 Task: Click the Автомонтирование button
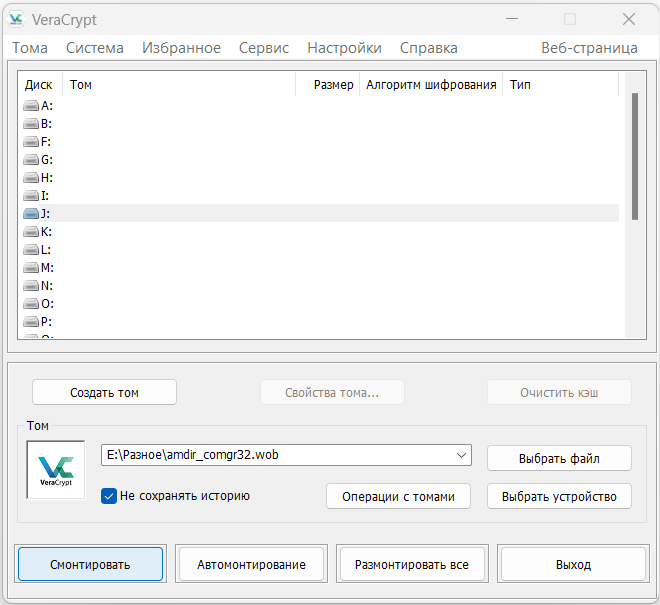click(x=251, y=564)
